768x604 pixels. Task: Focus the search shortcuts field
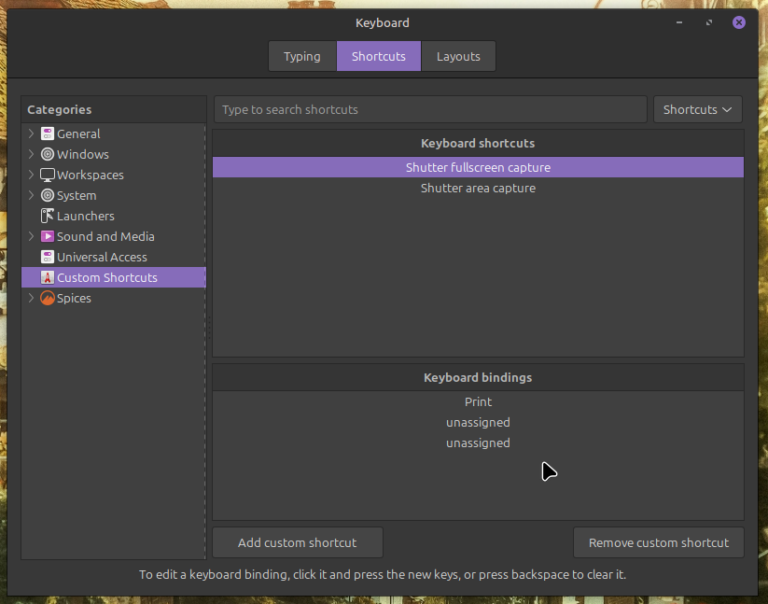point(431,109)
